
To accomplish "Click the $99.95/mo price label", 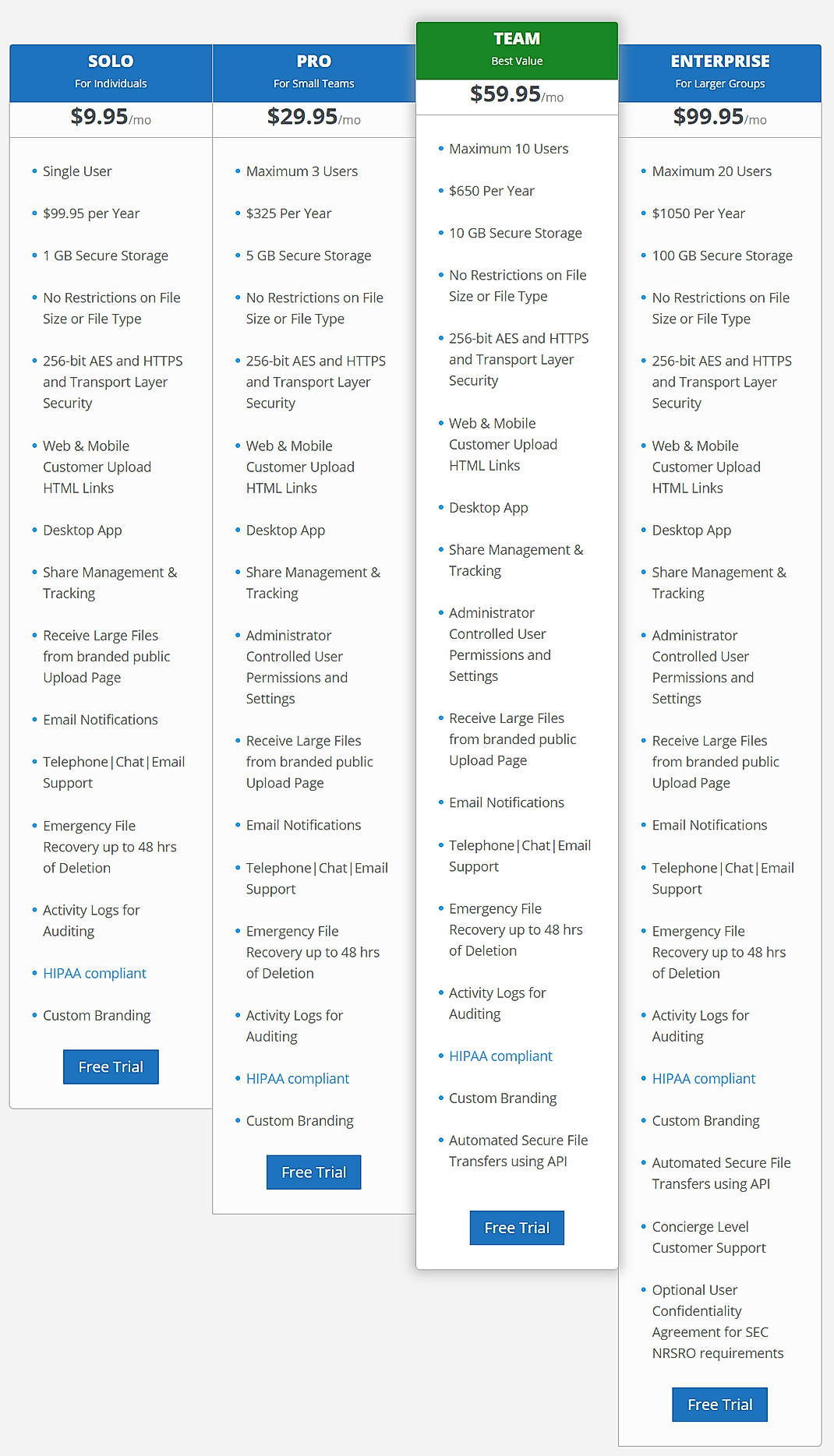I will pyautogui.click(x=719, y=118).
